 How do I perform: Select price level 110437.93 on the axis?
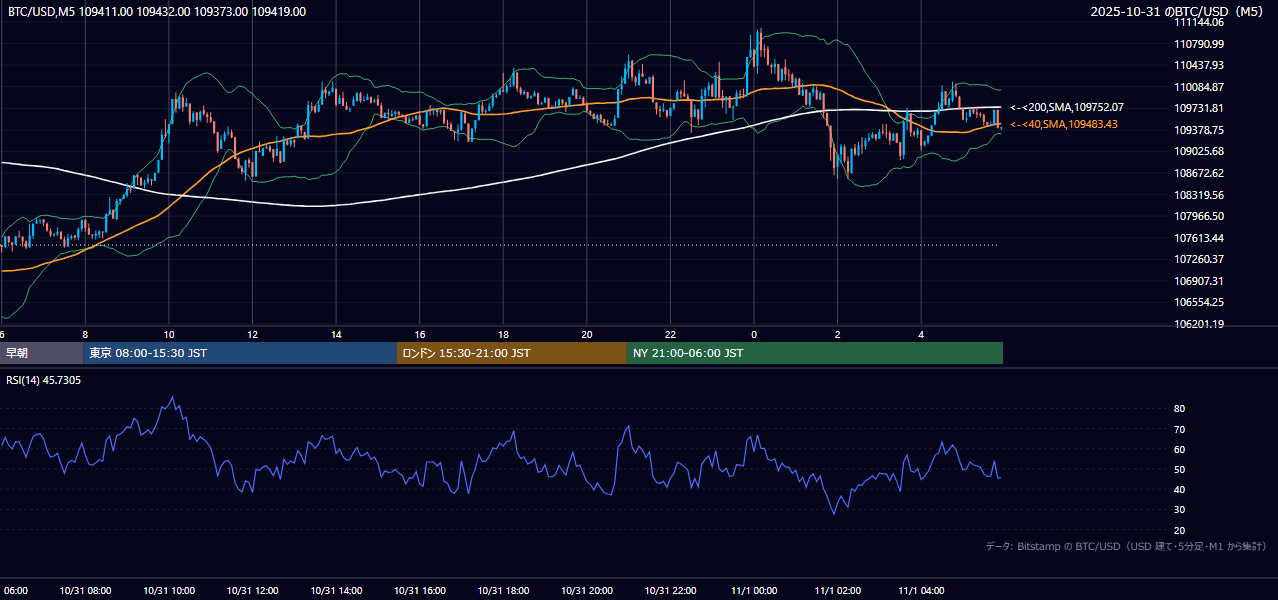click(1199, 65)
